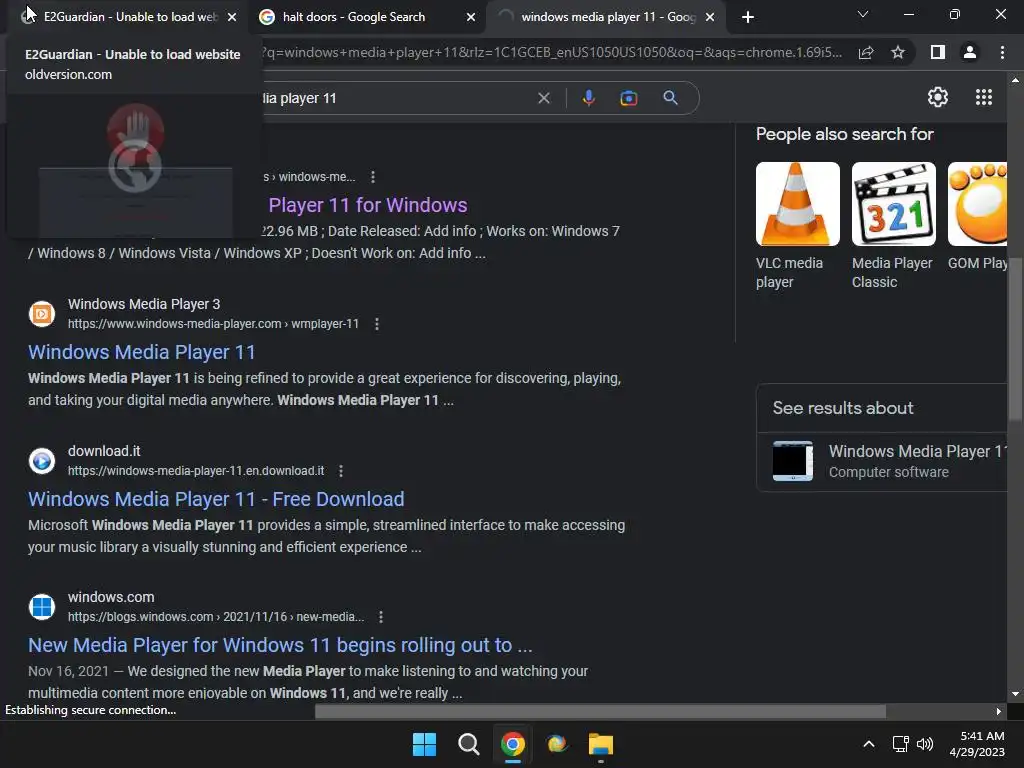The image size is (1024, 768).
Task: Start voice search with the microphone
Action: click(588, 98)
